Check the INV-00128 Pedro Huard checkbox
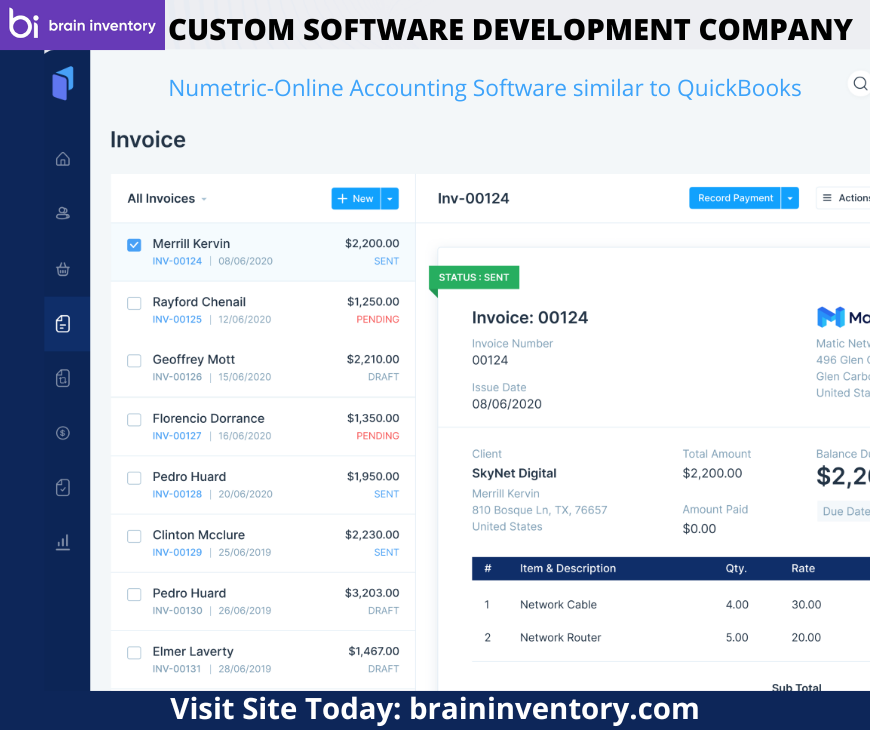Viewport: 870px width, 730px height. [134, 478]
